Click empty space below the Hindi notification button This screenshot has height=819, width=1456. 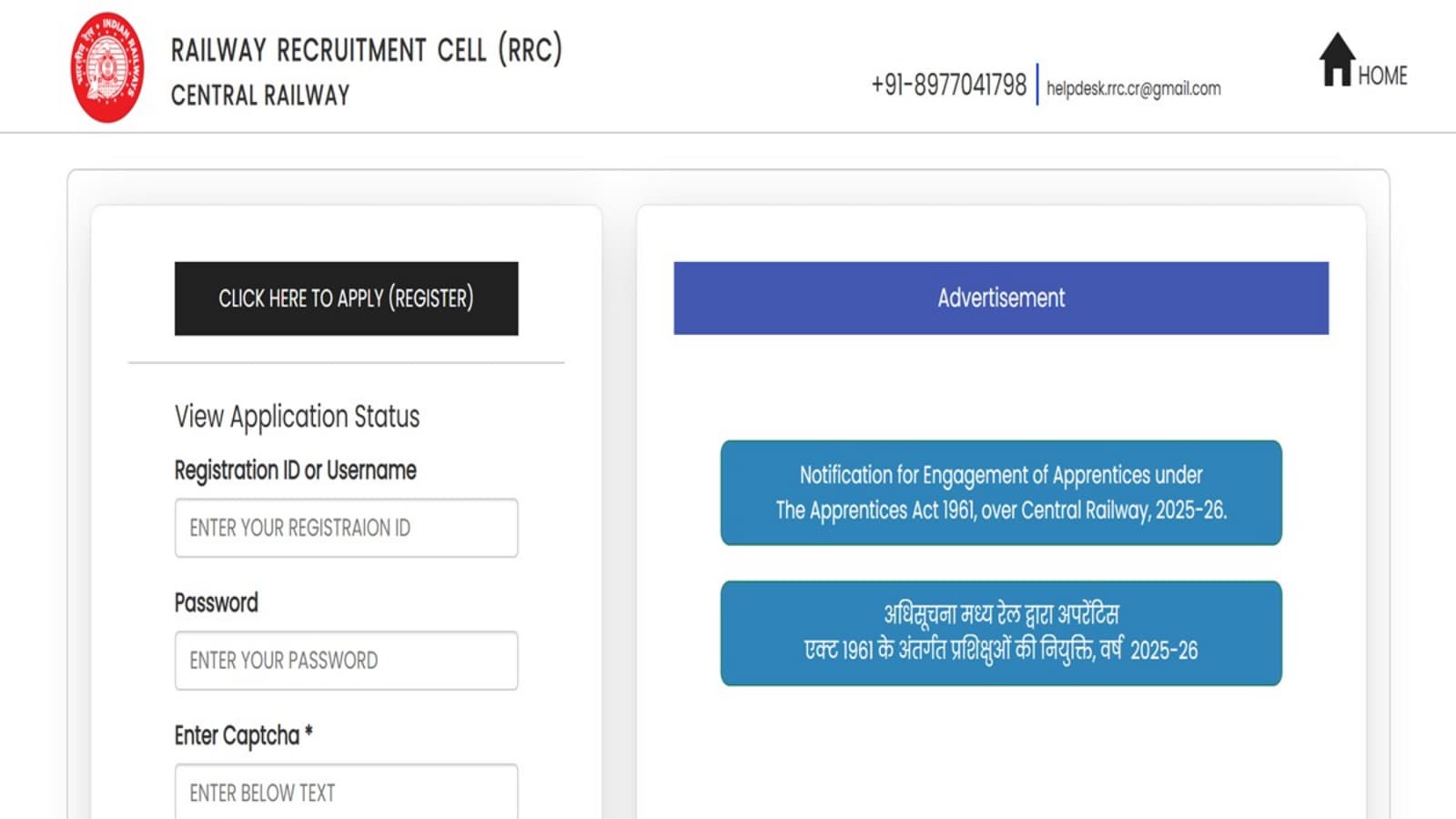coord(1001,755)
